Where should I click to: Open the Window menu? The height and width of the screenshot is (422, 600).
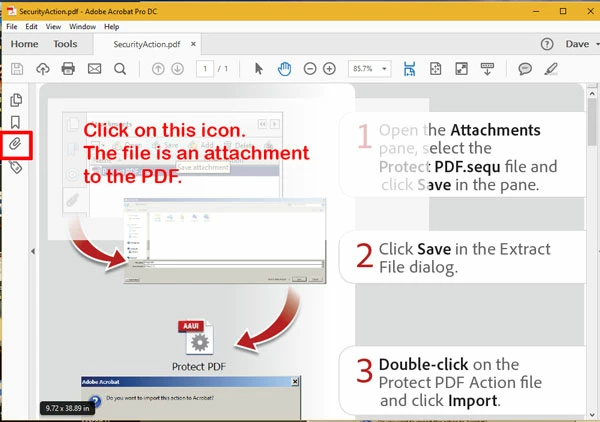tap(82, 26)
